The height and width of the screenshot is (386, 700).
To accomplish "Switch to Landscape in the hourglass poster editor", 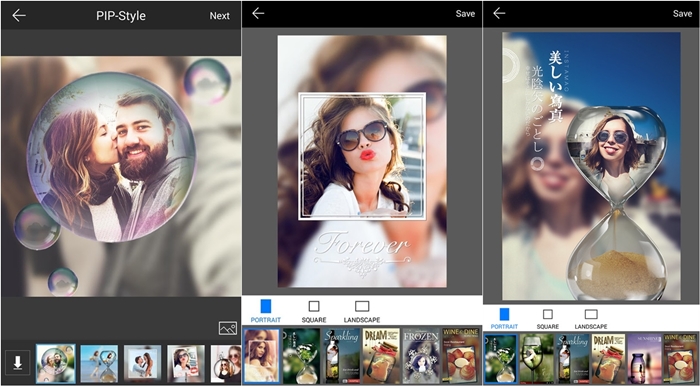I will pos(591,318).
